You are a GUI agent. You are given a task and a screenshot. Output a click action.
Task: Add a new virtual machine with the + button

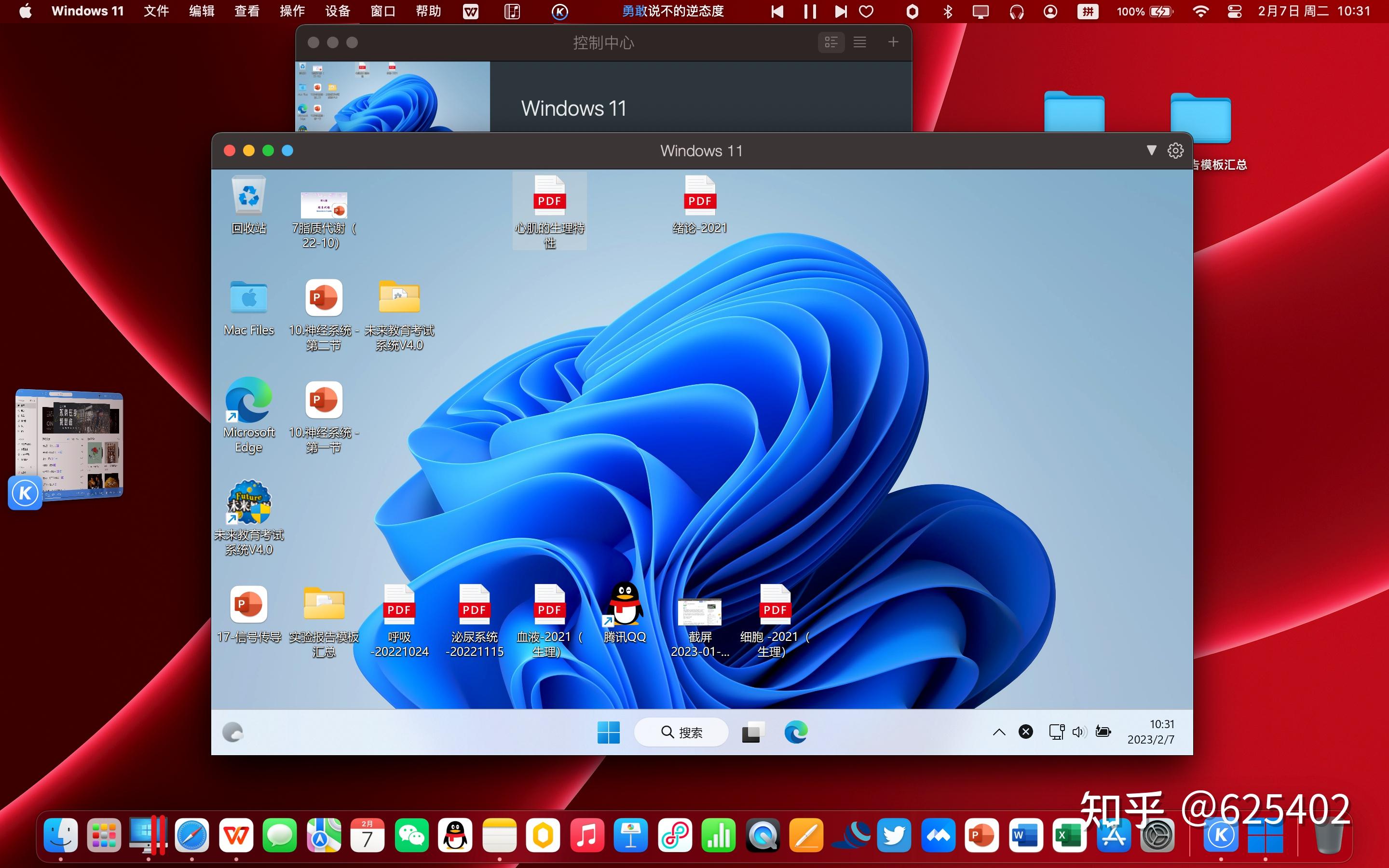pos(893,42)
